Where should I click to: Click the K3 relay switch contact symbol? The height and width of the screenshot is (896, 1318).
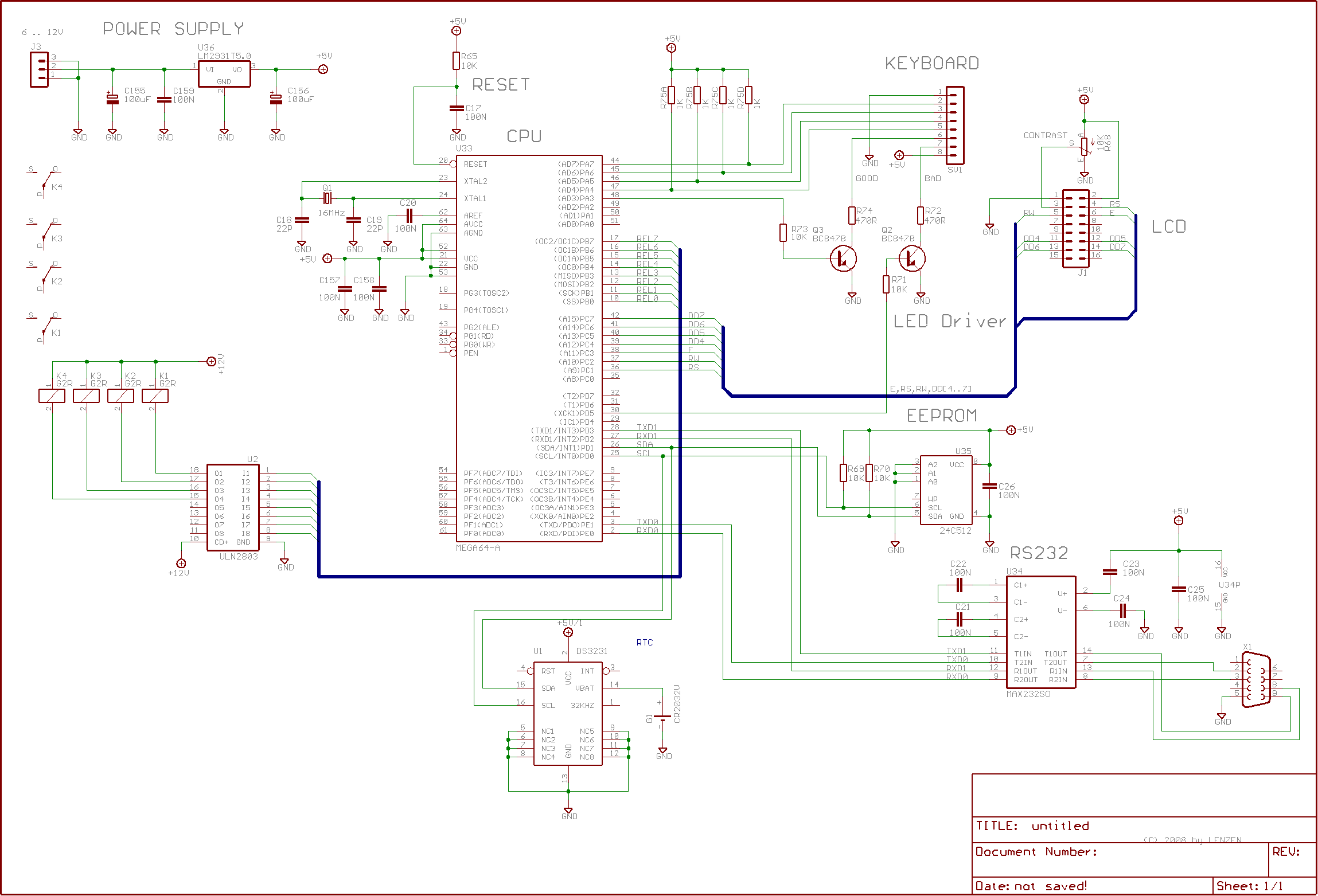tap(45, 234)
